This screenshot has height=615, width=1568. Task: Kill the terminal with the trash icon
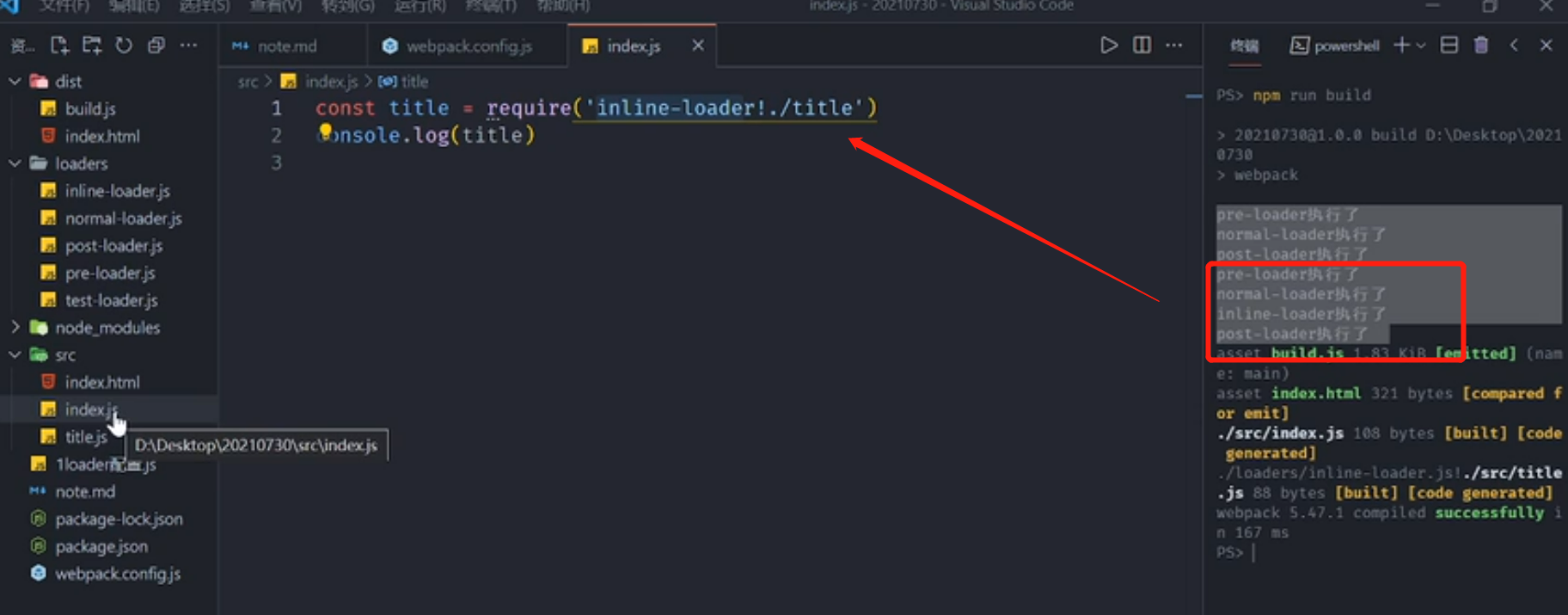tap(1481, 46)
